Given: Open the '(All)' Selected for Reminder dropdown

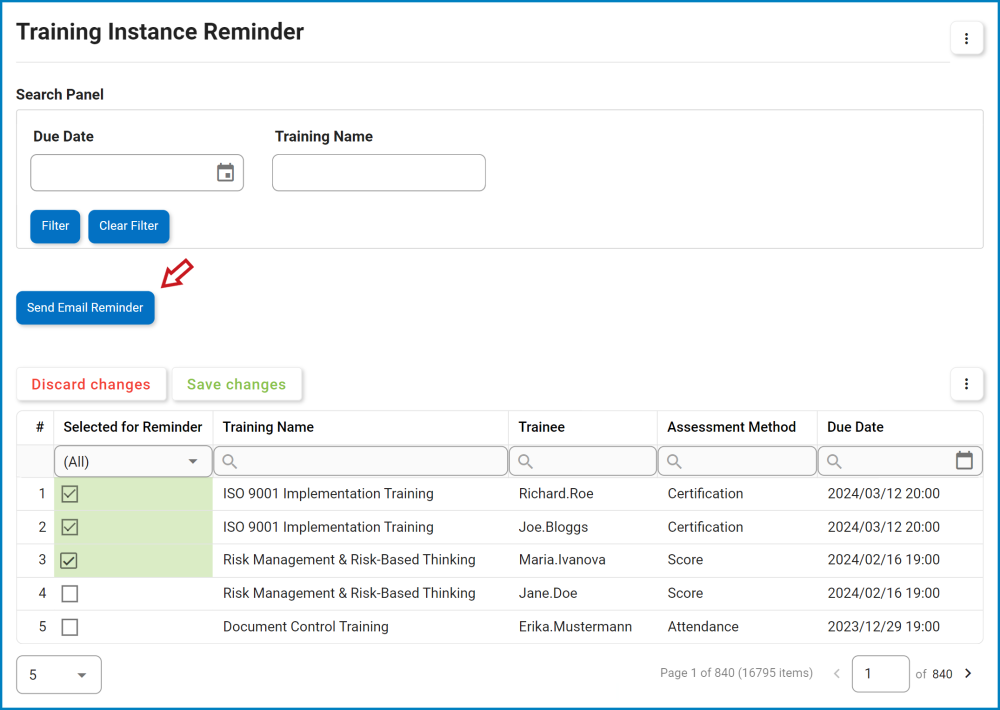Looking at the screenshot, I should tap(132, 461).
